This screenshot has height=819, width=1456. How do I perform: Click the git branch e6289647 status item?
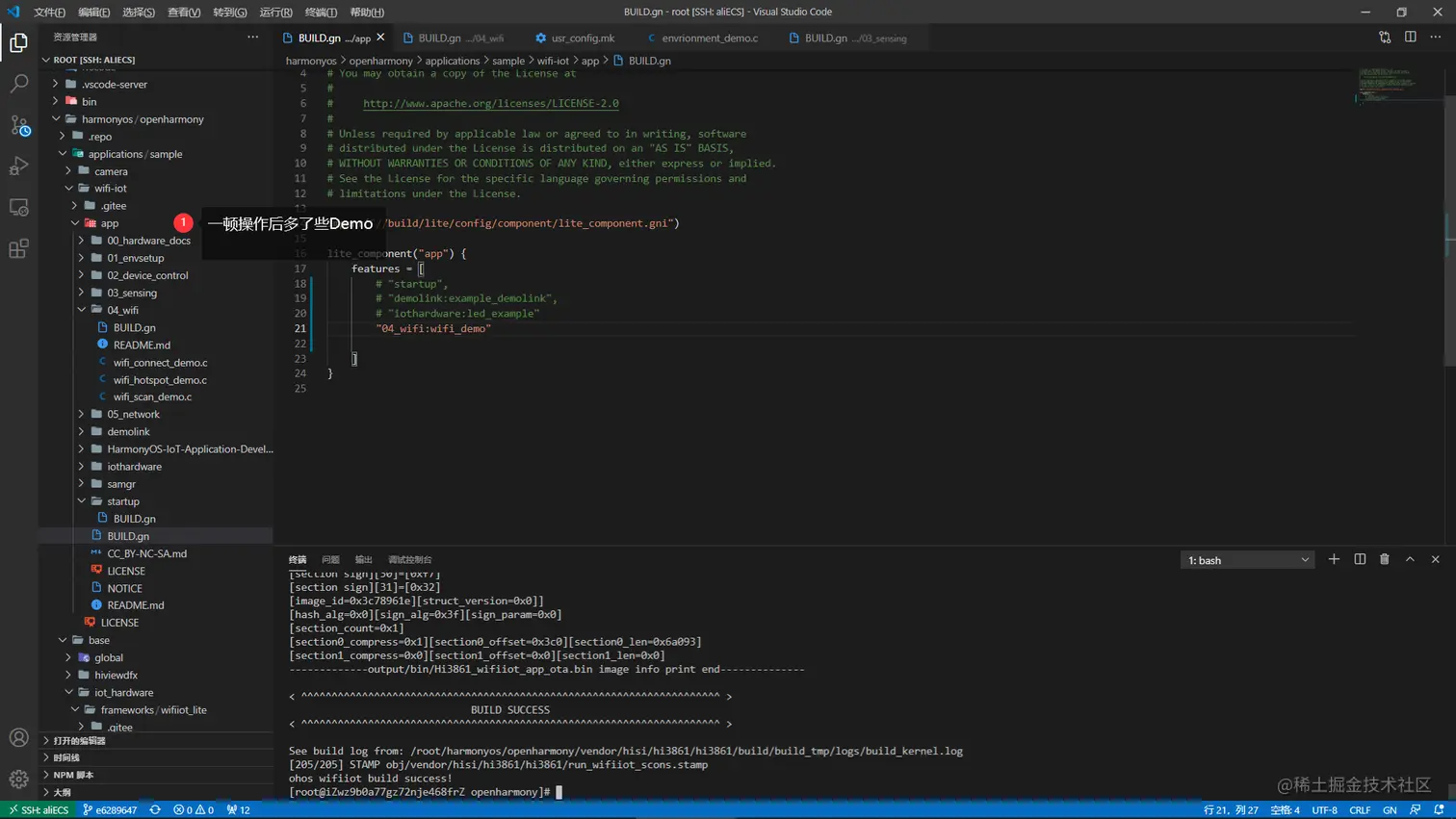click(x=110, y=810)
